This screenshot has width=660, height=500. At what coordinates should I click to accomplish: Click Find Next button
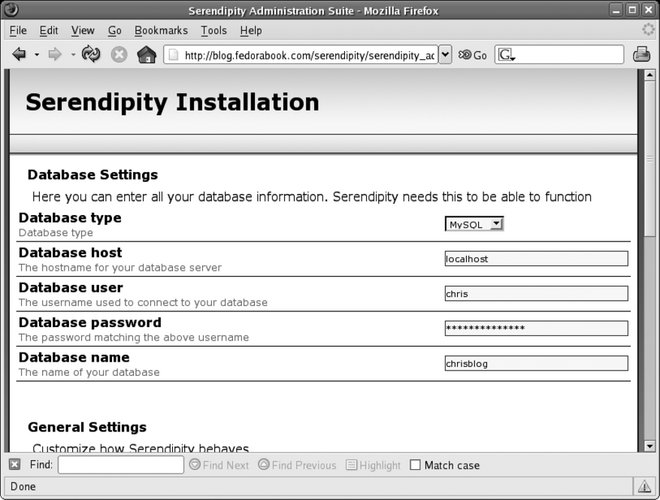tap(219, 465)
